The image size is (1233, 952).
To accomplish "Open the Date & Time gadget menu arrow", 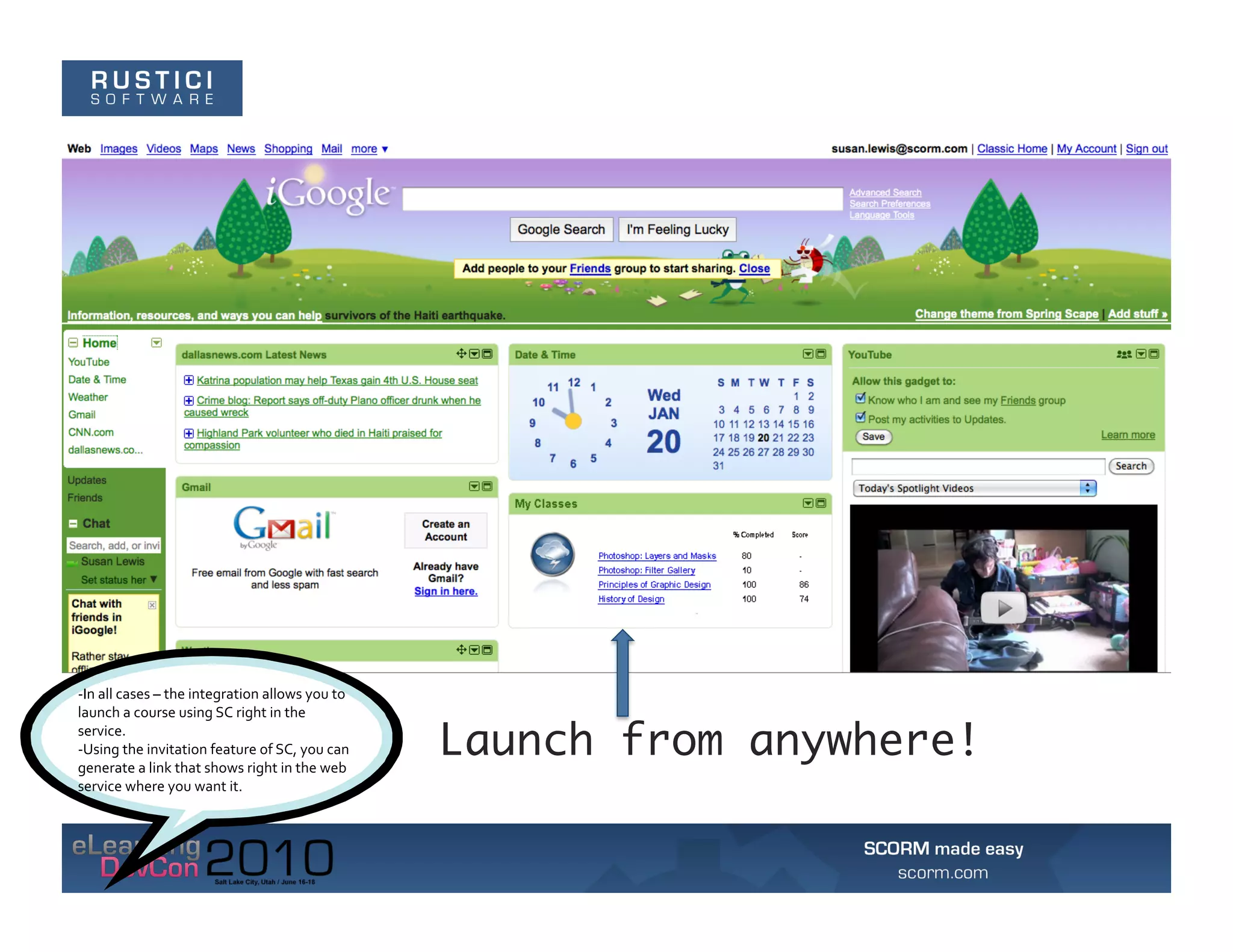I will point(808,354).
